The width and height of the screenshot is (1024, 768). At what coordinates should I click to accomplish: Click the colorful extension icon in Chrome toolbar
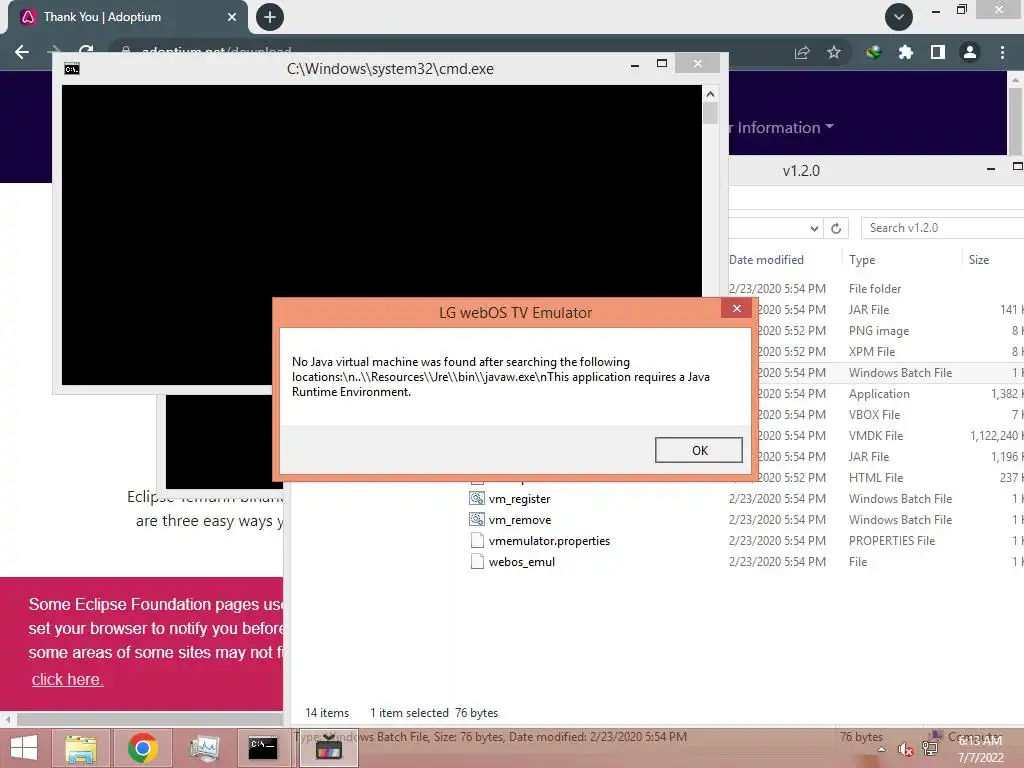coord(874,52)
